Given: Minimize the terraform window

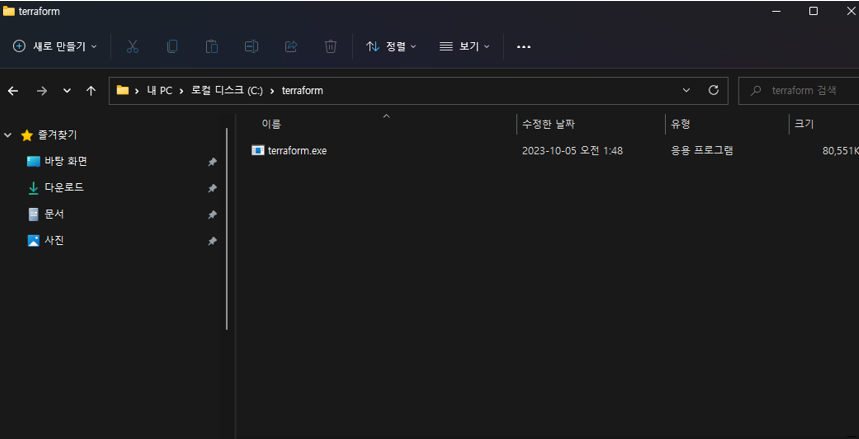Looking at the screenshot, I should click(776, 11).
